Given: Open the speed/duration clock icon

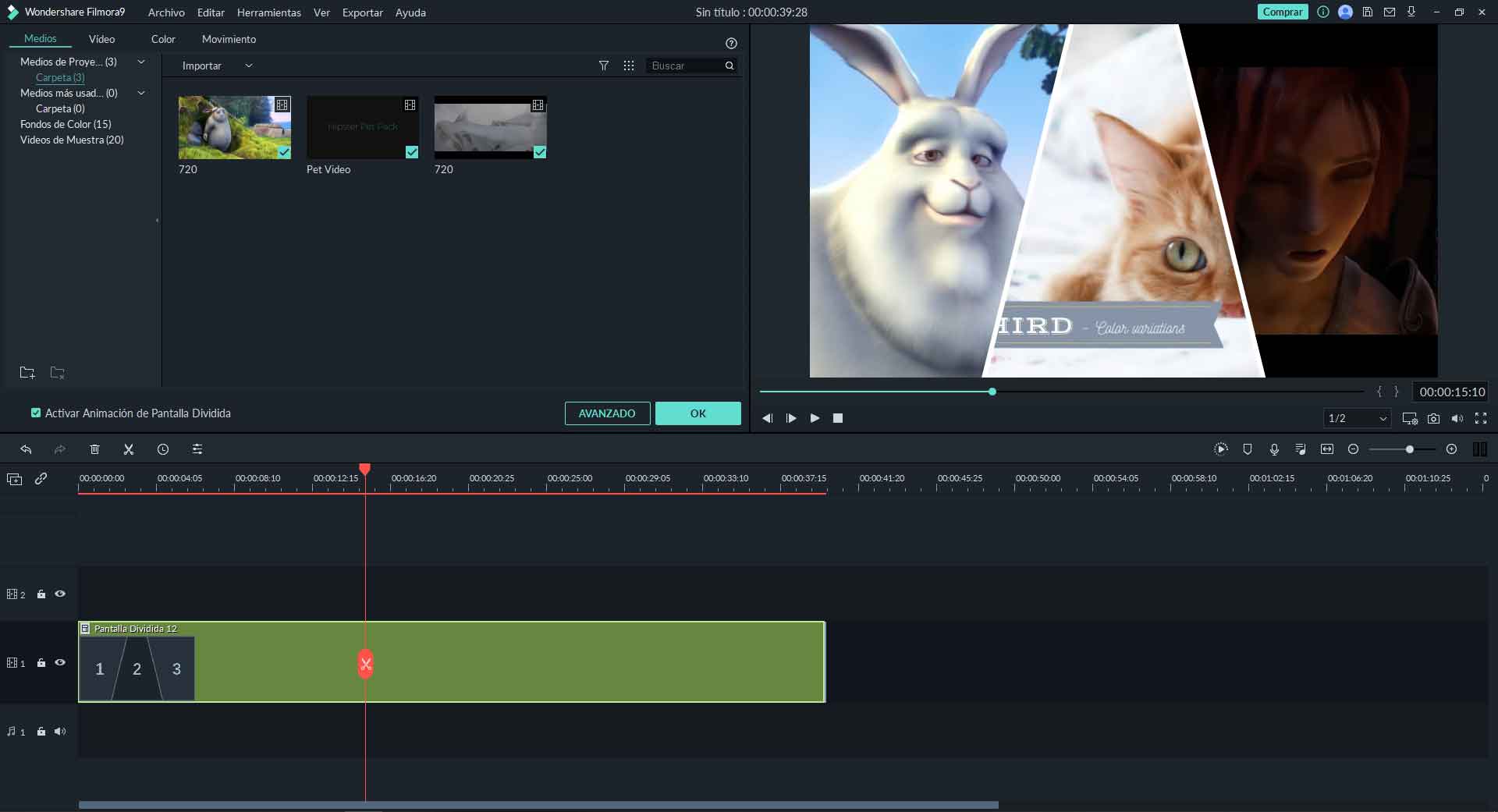Looking at the screenshot, I should pos(162,449).
